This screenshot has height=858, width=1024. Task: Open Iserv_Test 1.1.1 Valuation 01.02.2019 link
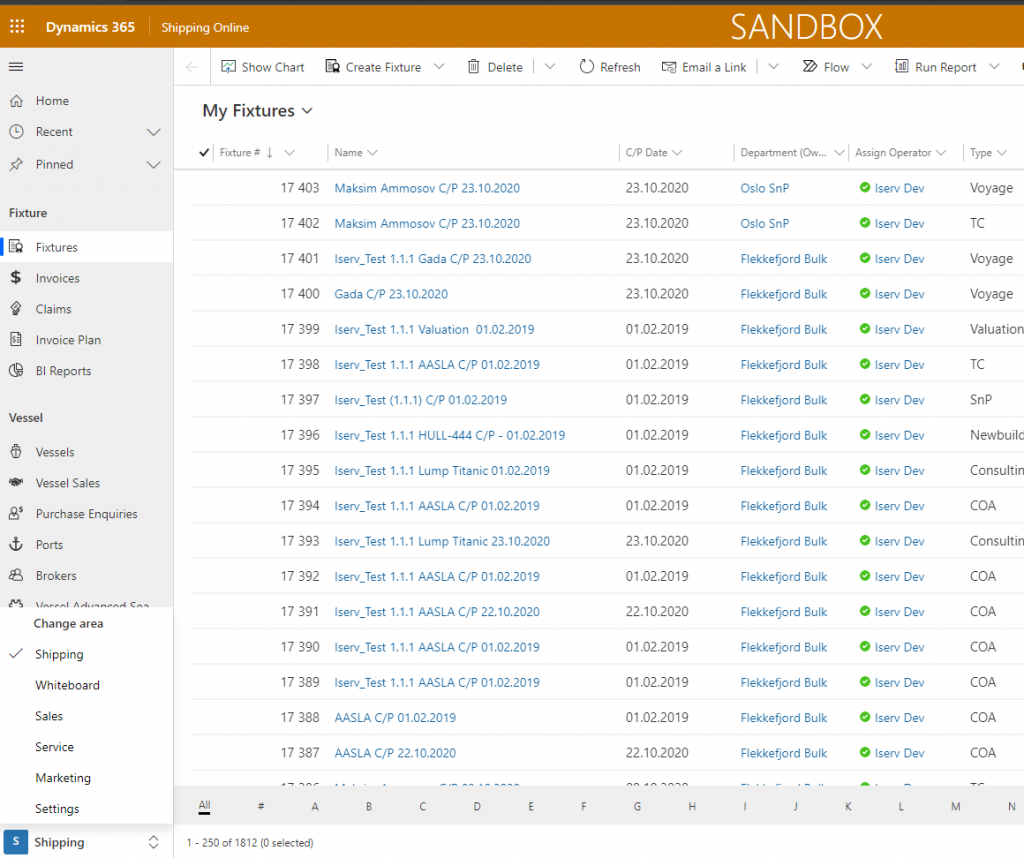[x=434, y=329]
